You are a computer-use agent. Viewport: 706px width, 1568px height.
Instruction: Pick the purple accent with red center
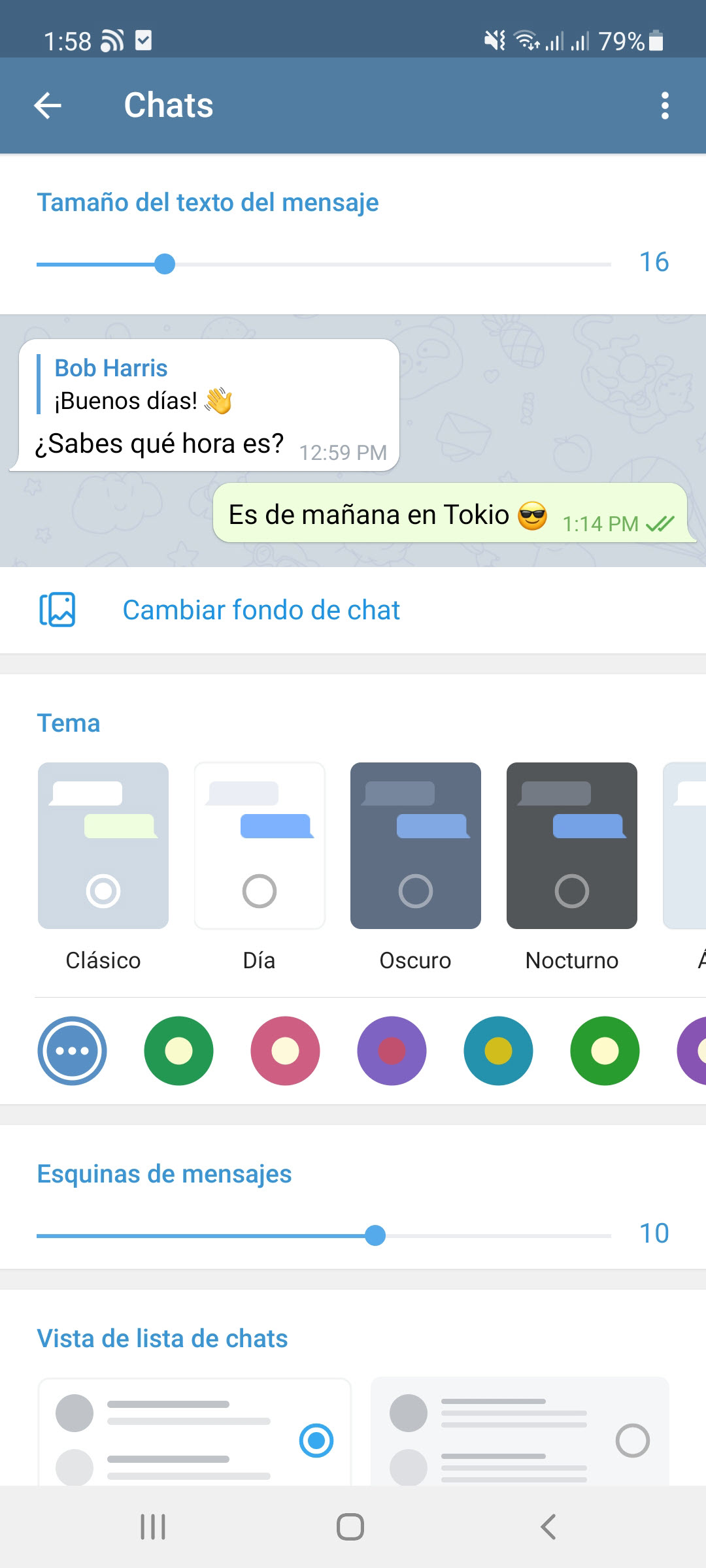[392, 1051]
